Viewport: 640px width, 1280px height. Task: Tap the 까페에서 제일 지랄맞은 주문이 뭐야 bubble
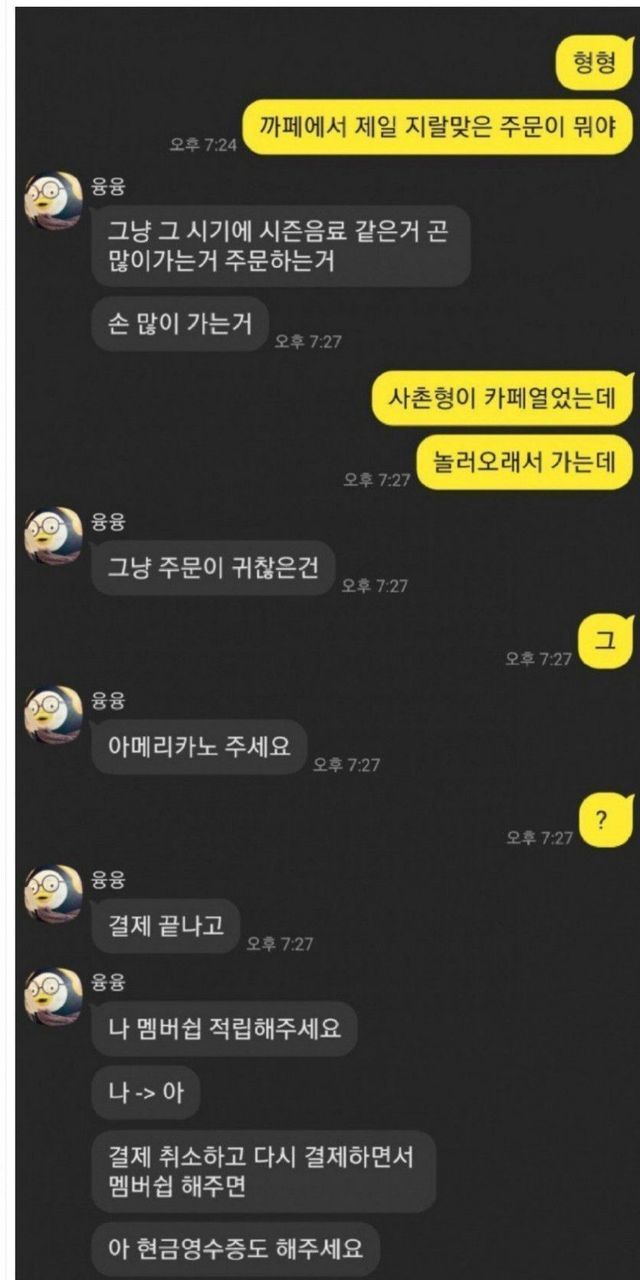coord(439,128)
